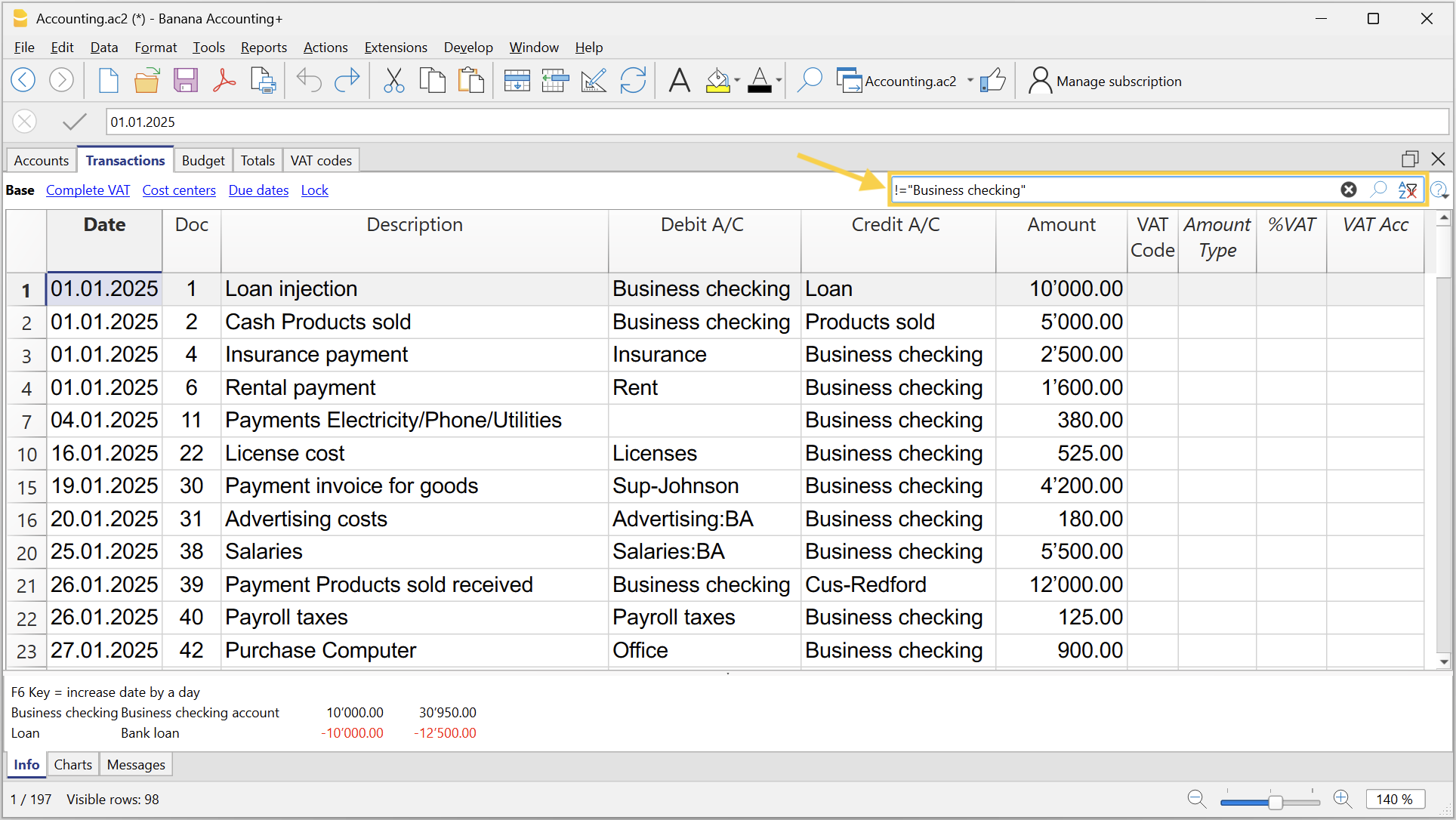The height and width of the screenshot is (820, 1456).
Task: Expand the text color dropdown arrow
Action: click(x=779, y=80)
